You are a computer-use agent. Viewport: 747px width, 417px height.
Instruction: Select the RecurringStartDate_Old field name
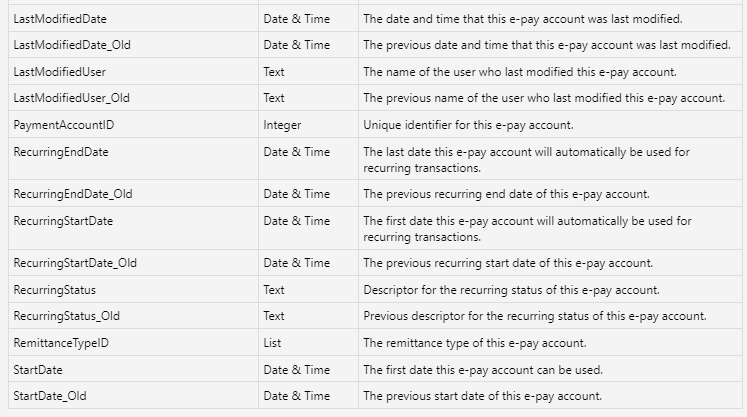tap(75, 263)
